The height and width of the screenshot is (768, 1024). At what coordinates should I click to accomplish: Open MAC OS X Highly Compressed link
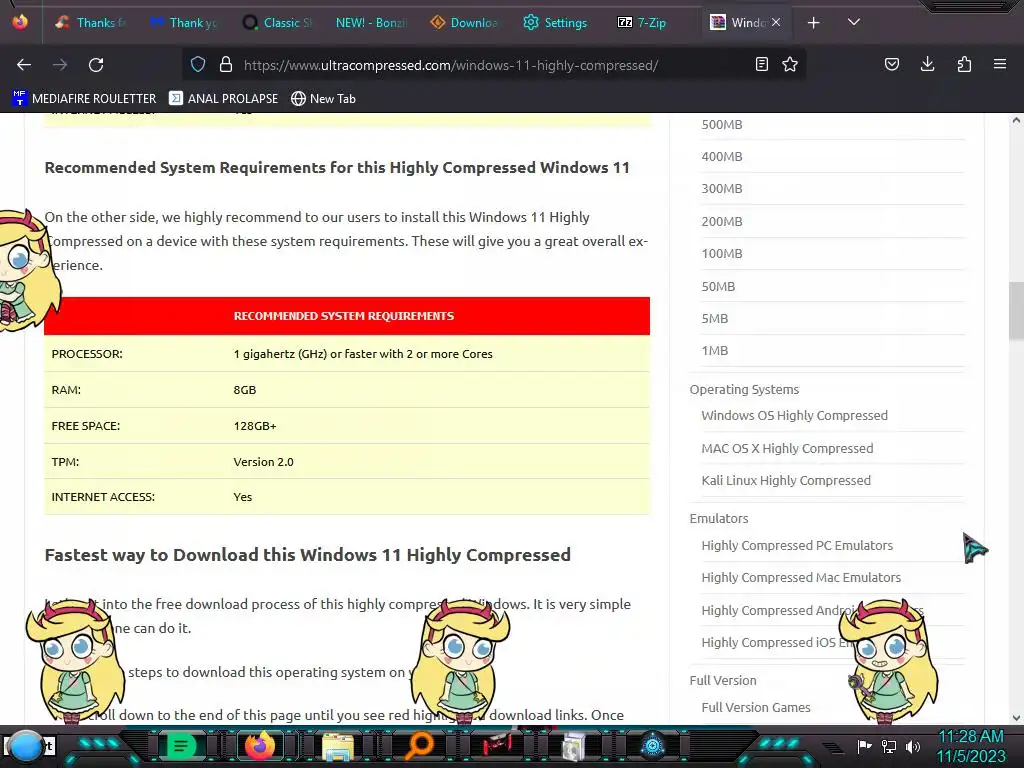[787, 448]
